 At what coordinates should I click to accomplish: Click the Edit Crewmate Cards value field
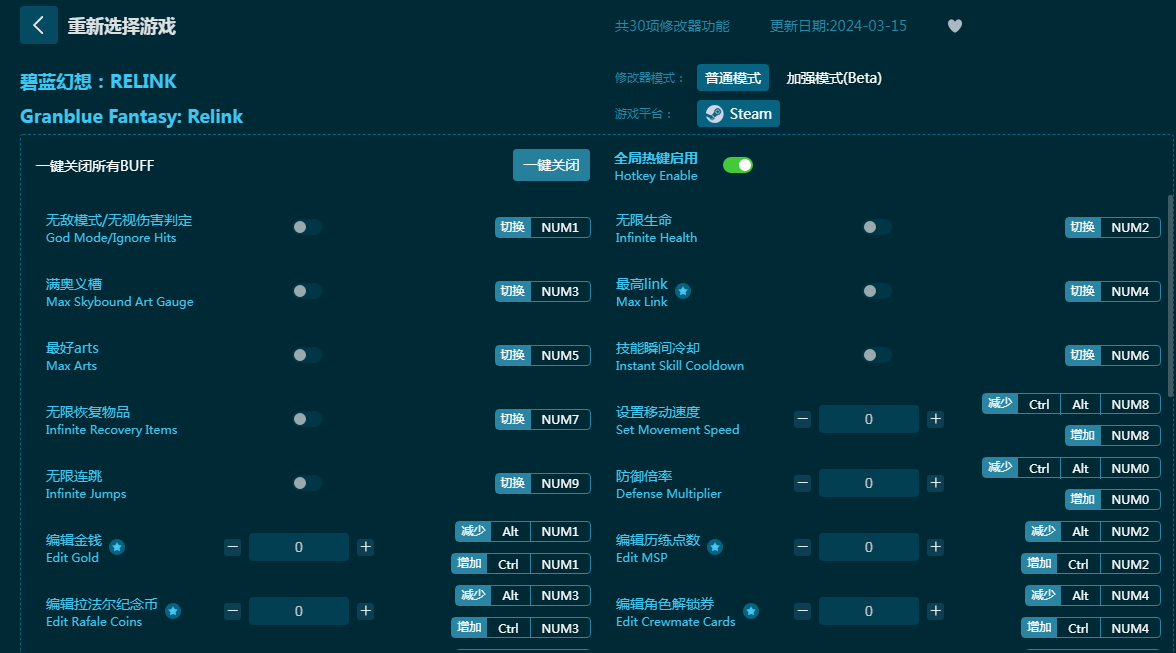868,611
